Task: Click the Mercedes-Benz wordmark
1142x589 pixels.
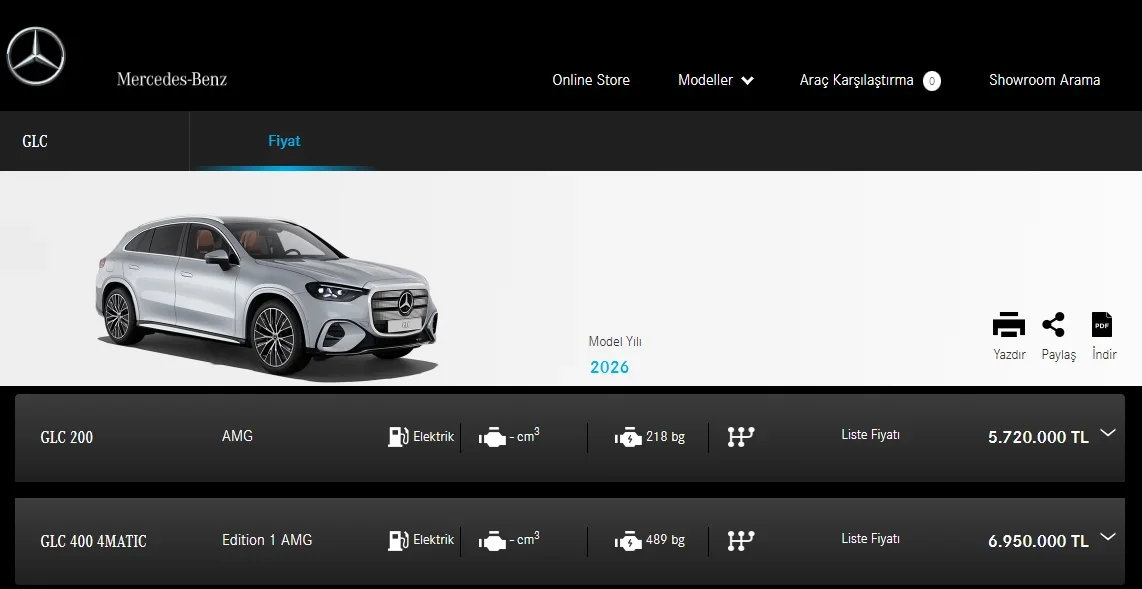Action: click(172, 79)
